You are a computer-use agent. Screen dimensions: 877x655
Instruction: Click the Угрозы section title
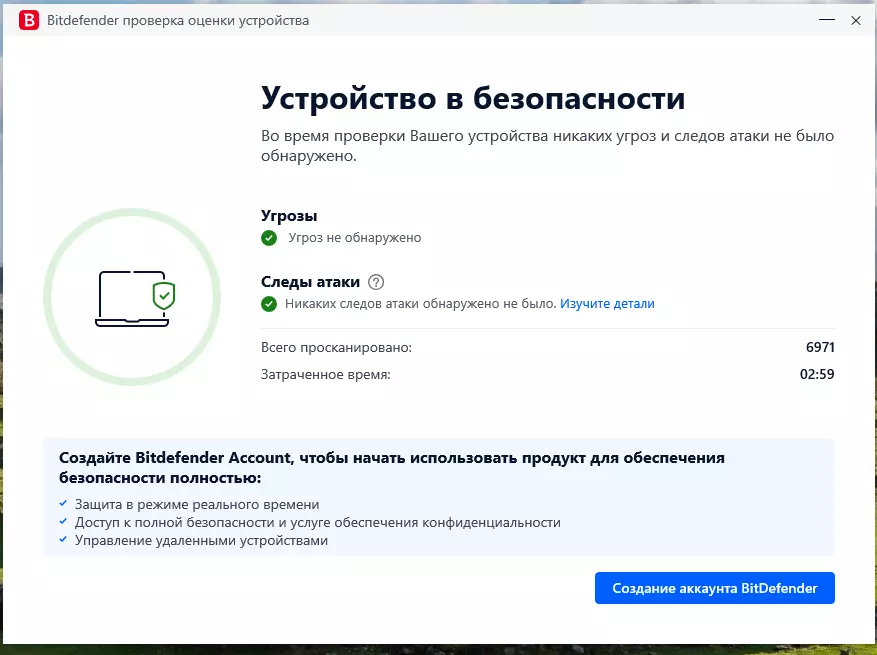tap(289, 216)
